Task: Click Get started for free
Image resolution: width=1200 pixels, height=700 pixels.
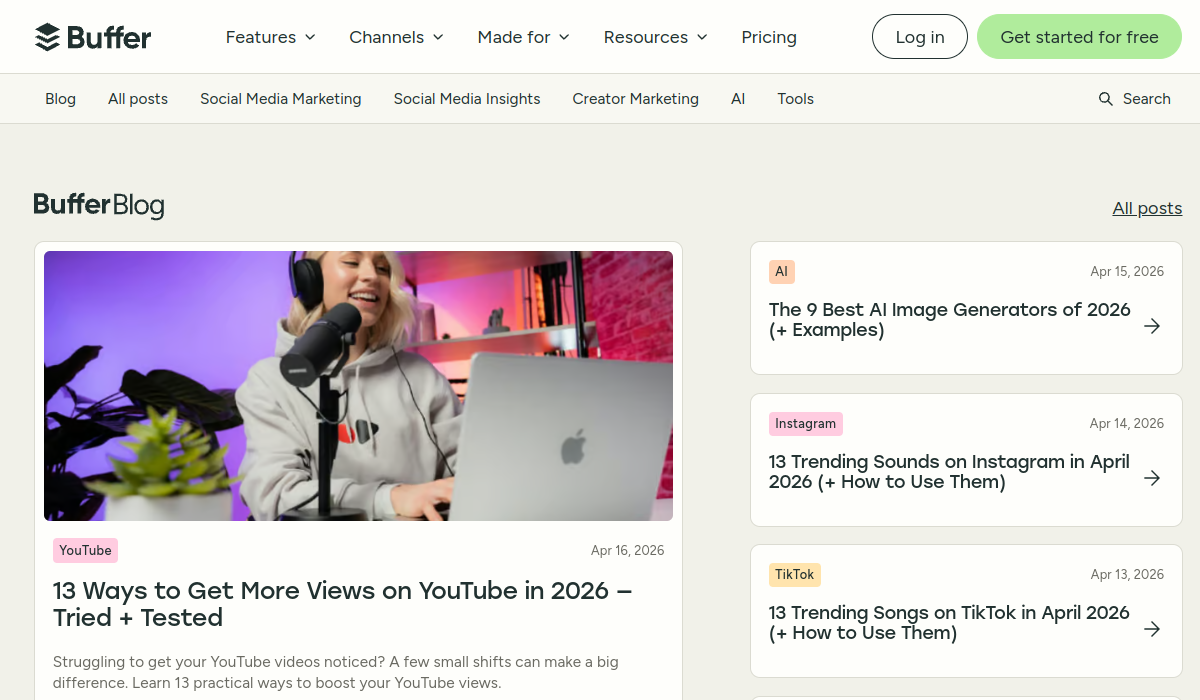Action: (x=1079, y=36)
